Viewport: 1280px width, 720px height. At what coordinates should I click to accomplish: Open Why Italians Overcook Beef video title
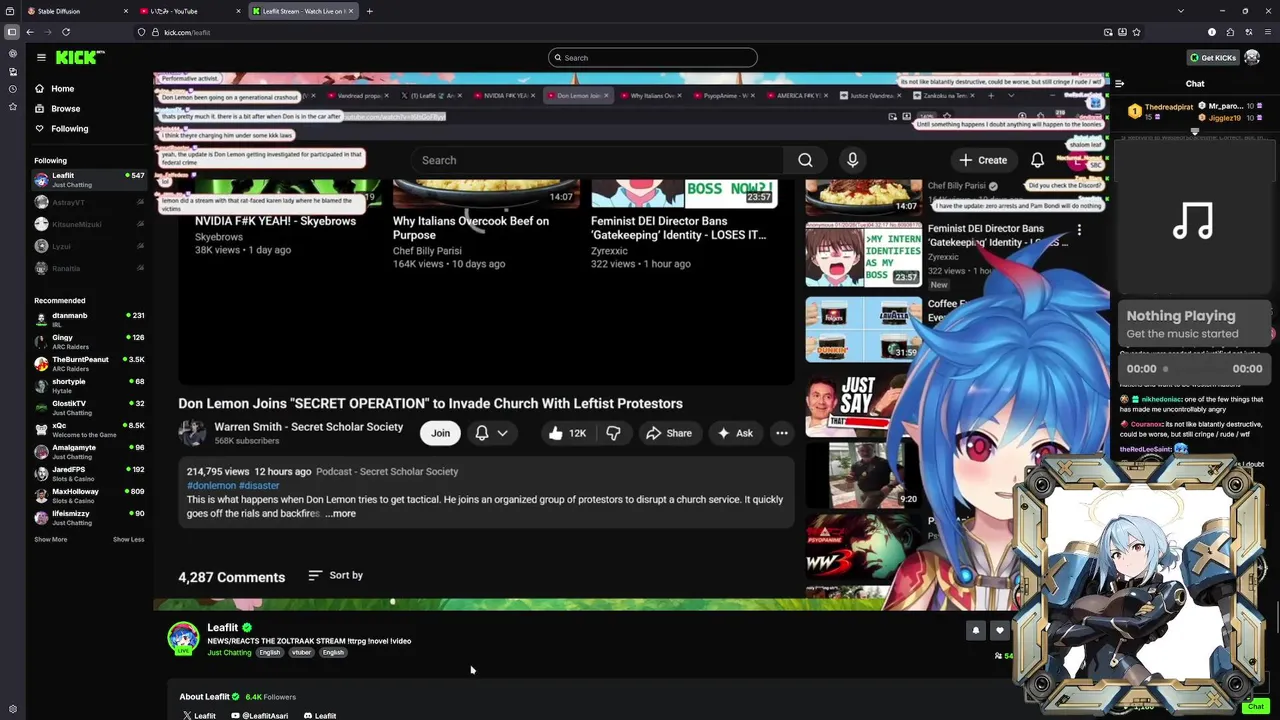pos(471,228)
